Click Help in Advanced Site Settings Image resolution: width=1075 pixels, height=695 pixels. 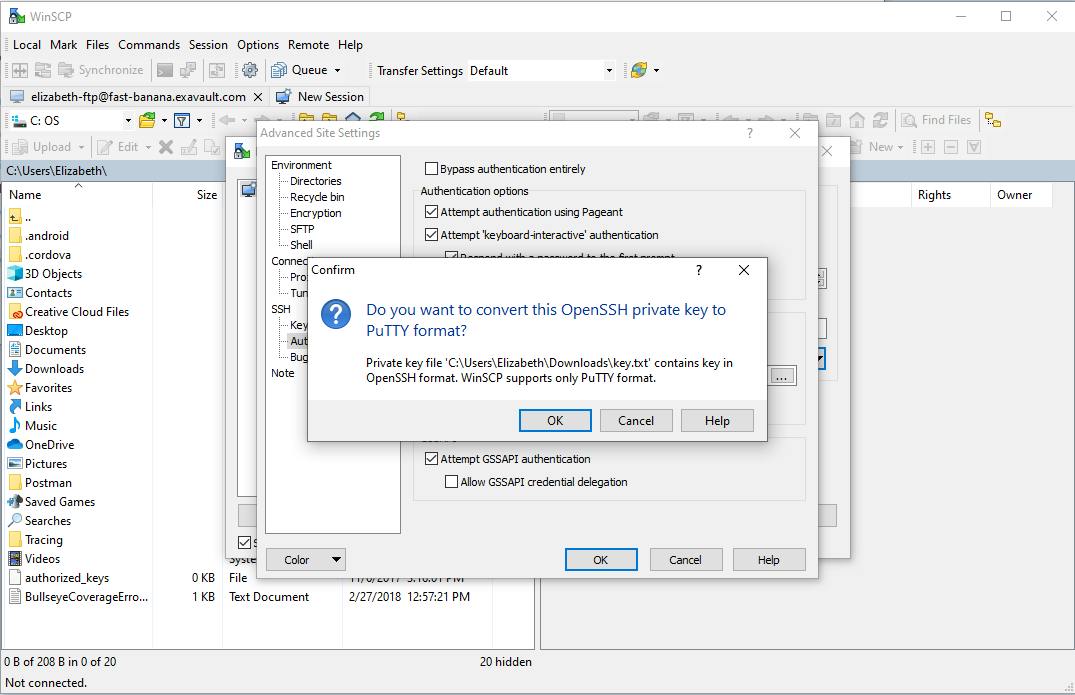(769, 559)
